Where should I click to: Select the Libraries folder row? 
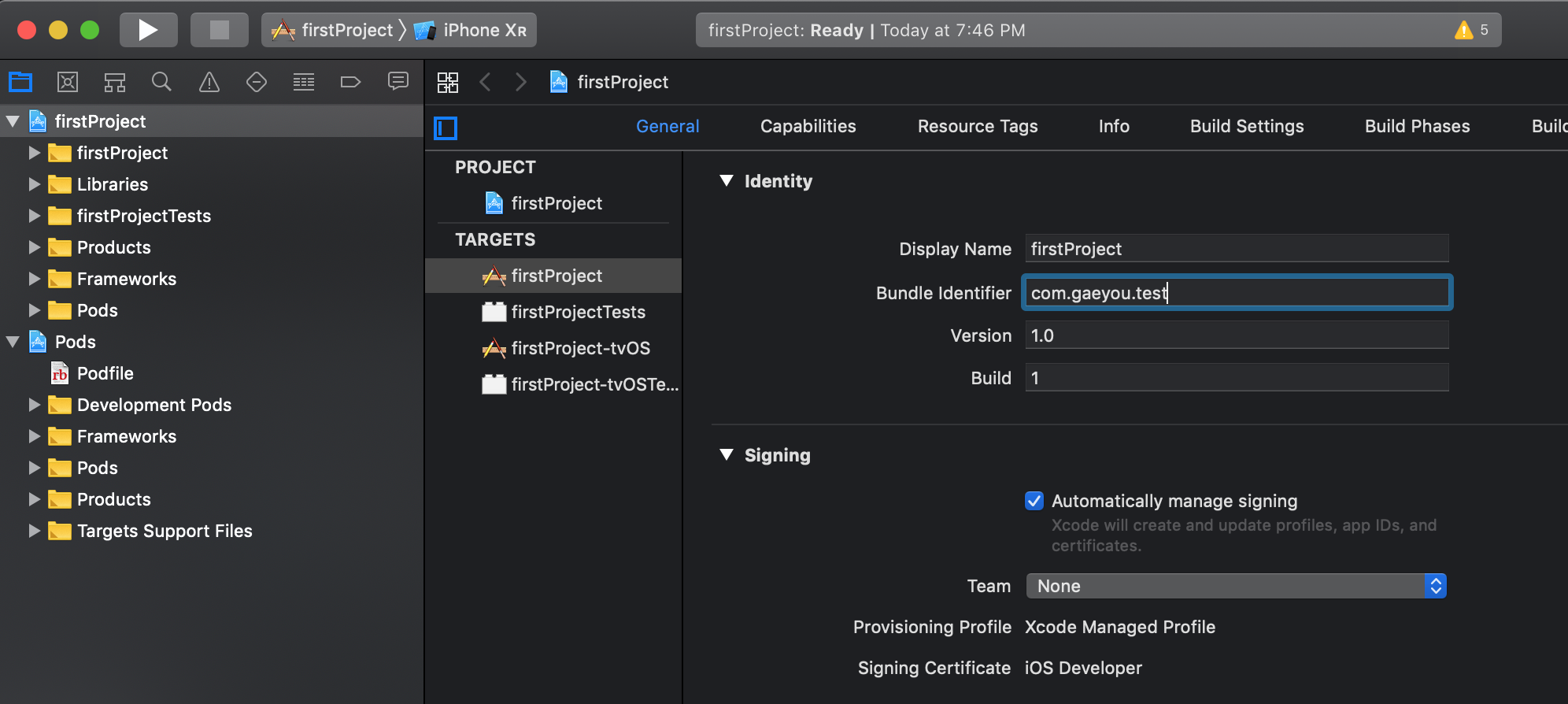click(211, 184)
